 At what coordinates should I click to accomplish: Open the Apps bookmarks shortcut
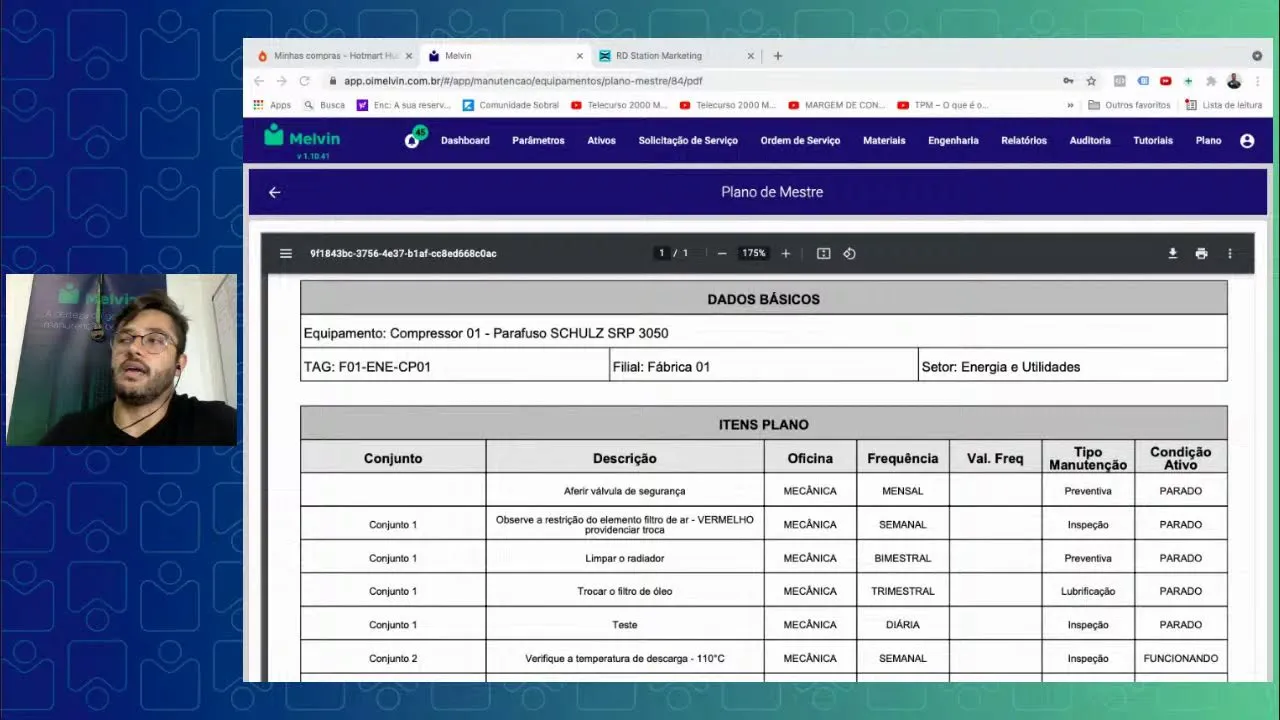pyautogui.click(x=272, y=105)
